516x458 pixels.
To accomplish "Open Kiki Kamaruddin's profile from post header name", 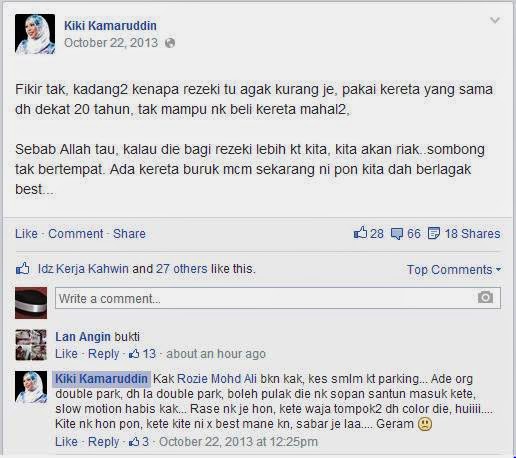I will pyautogui.click(x=110, y=26).
